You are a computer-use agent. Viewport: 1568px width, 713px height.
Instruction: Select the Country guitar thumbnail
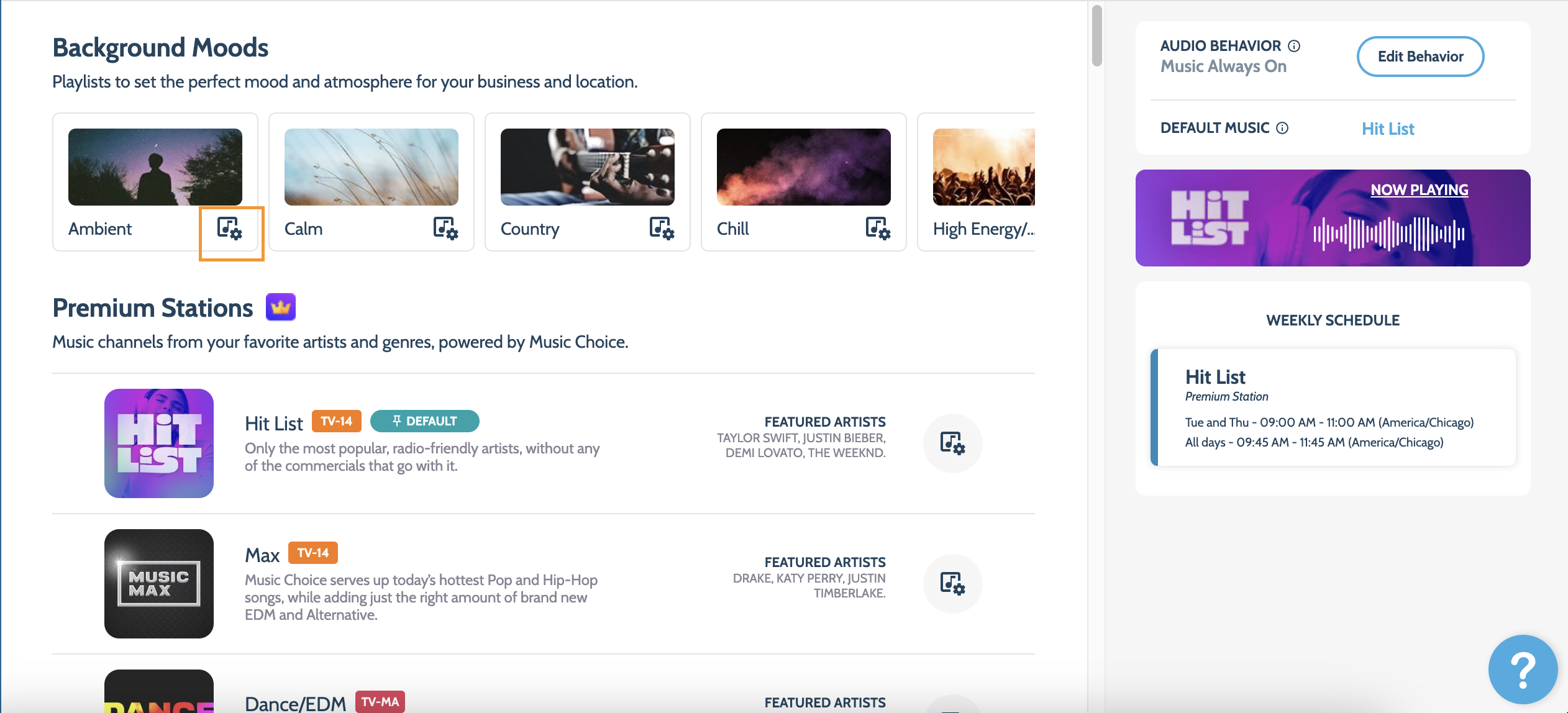pyautogui.click(x=588, y=167)
